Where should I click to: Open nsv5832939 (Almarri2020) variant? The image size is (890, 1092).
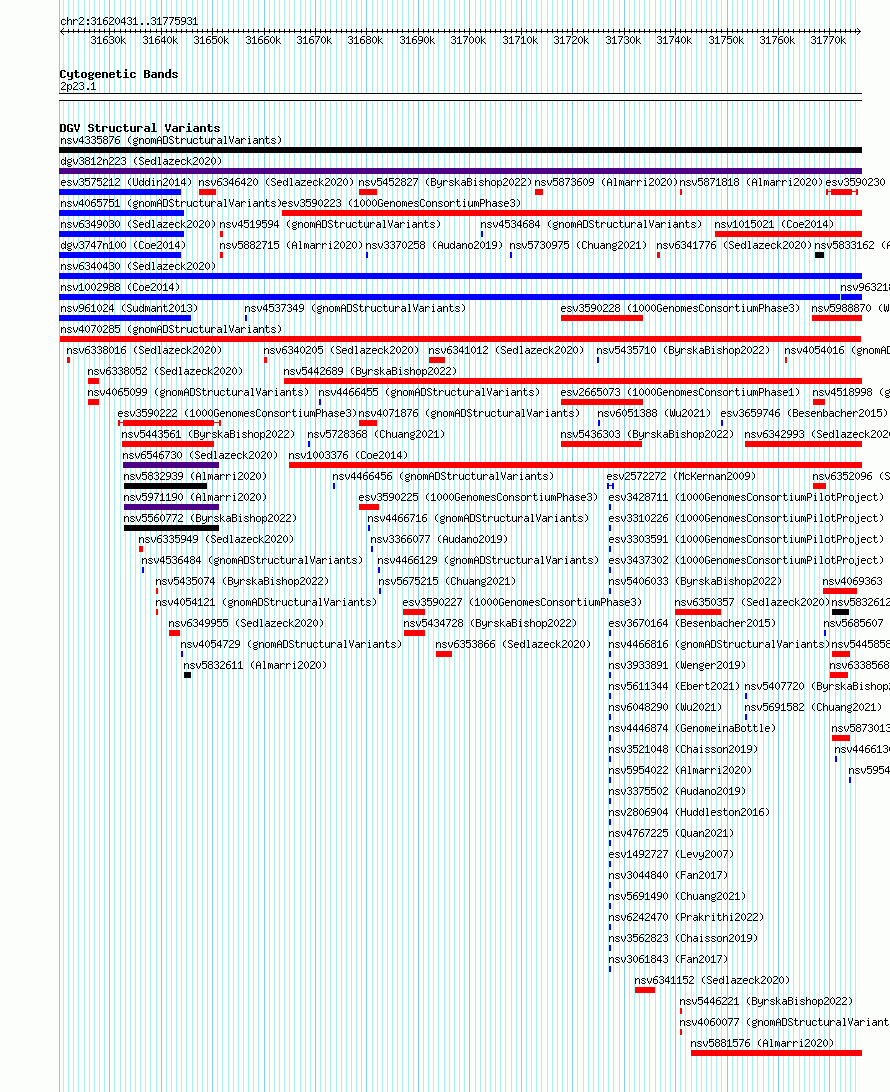pos(195,476)
